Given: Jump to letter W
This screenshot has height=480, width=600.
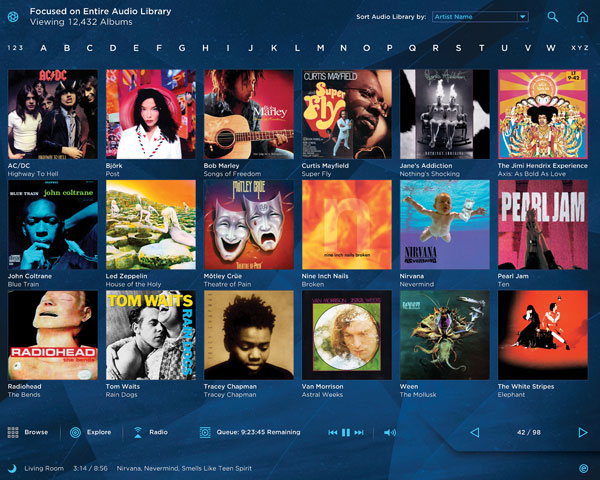Looking at the screenshot, I should (551, 48).
